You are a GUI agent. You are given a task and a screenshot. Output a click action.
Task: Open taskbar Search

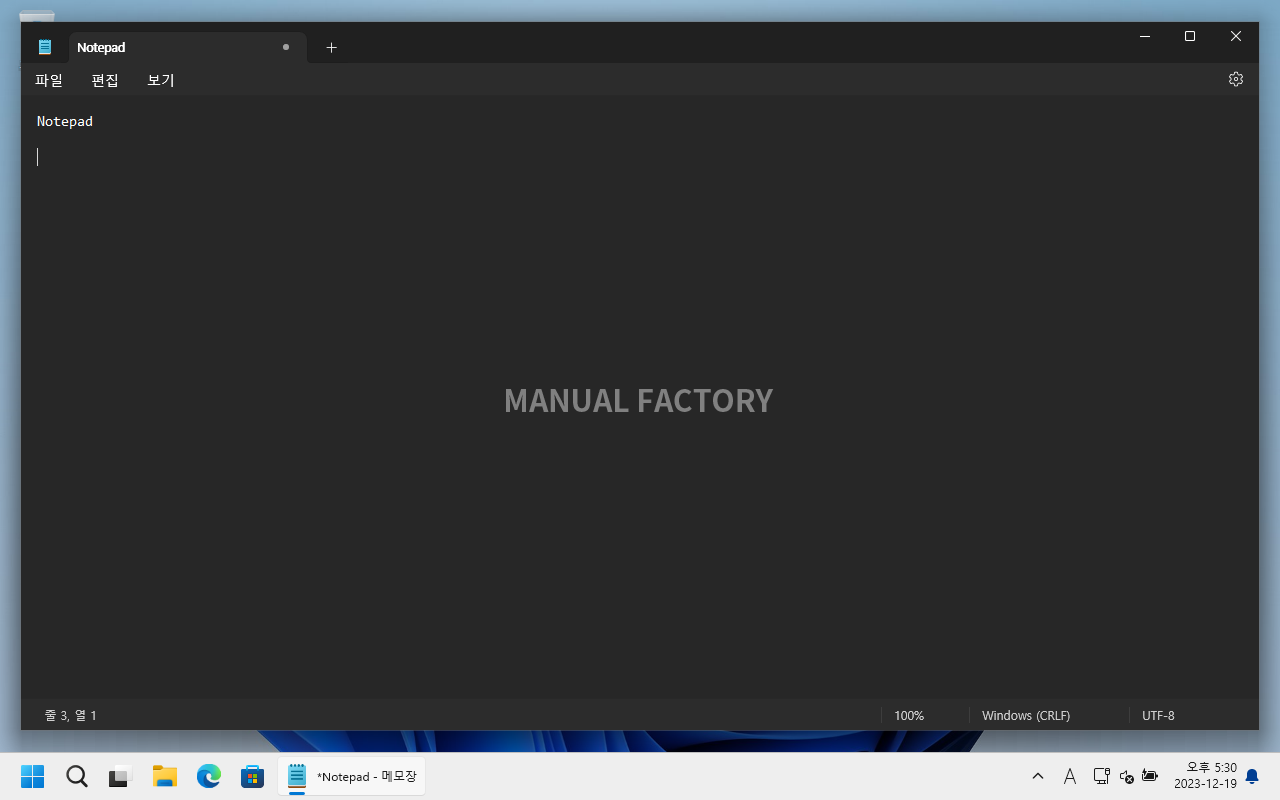pyautogui.click(x=77, y=776)
